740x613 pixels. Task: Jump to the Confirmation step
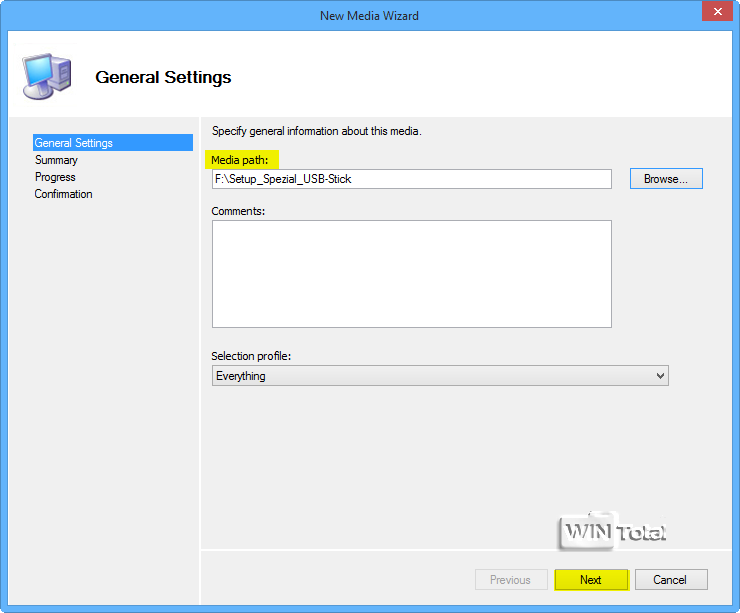tap(63, 194)
